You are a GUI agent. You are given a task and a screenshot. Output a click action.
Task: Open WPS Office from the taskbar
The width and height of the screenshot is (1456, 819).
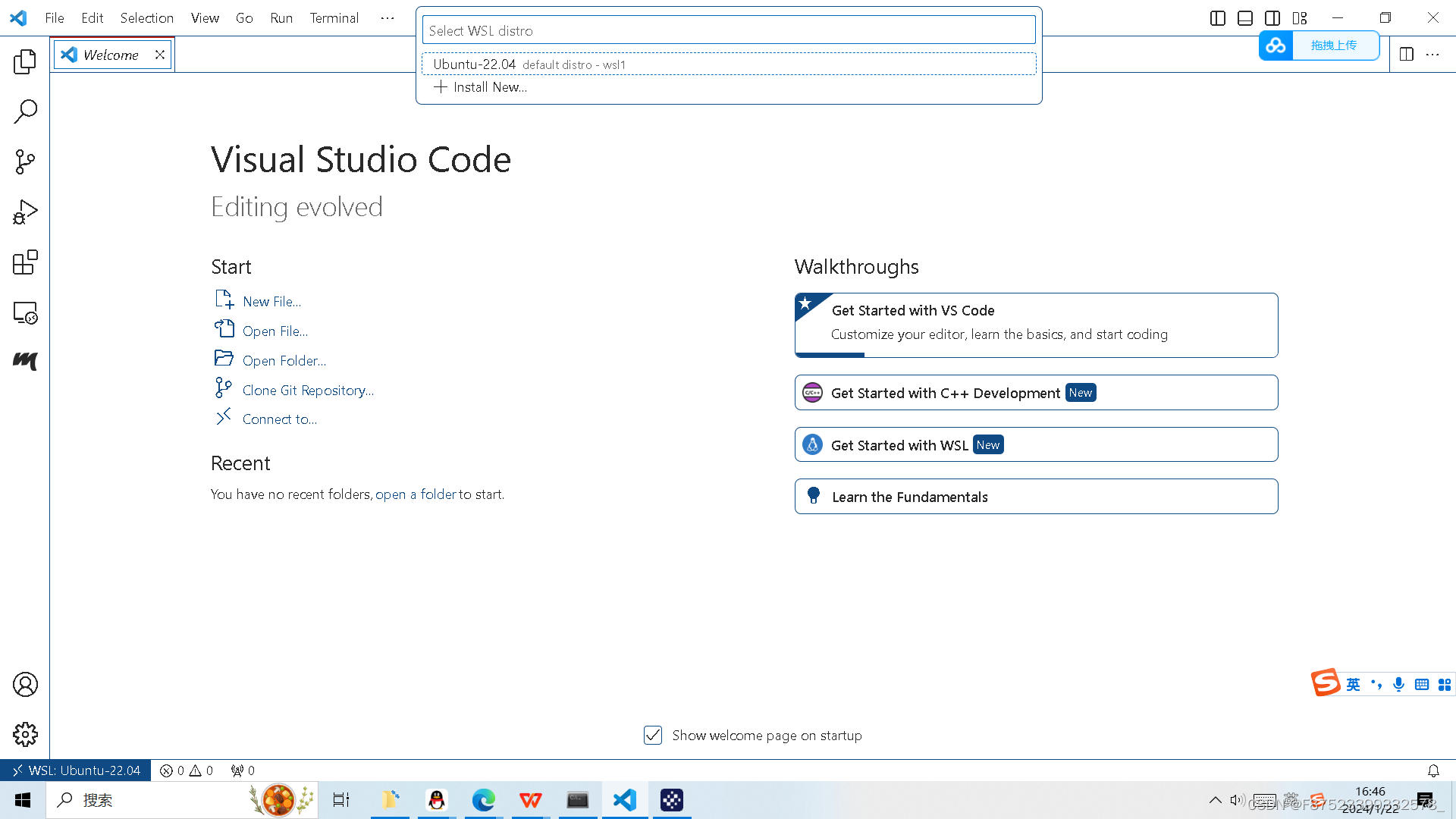pos(531,800)
